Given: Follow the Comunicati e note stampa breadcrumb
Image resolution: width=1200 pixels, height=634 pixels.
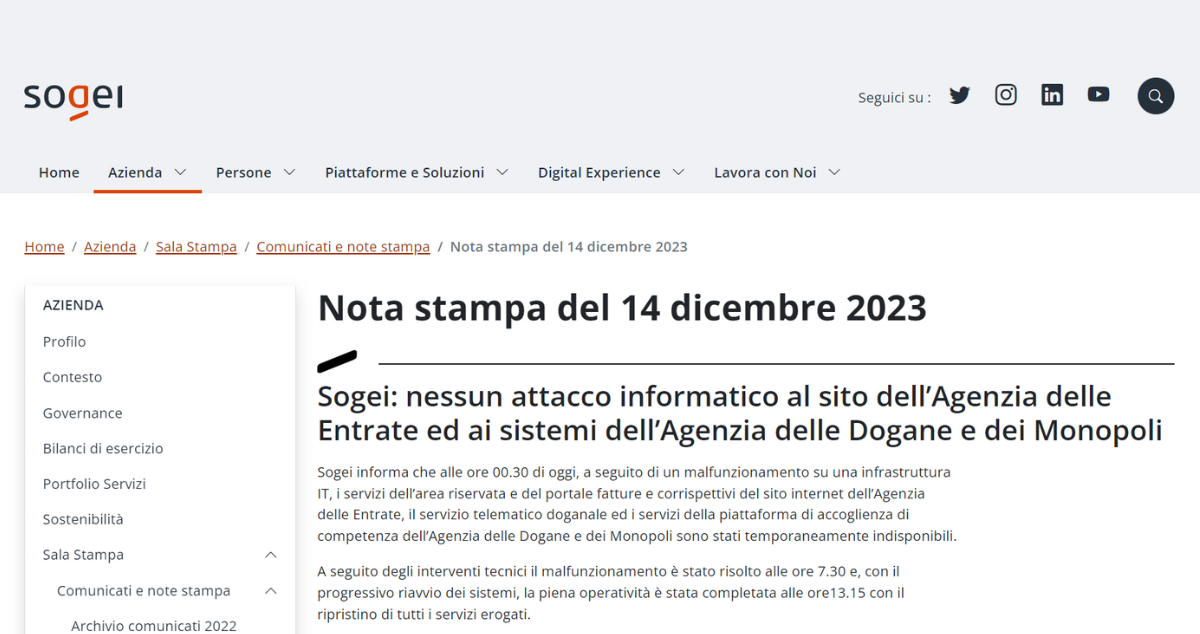Looking at the screenshot, I should [343, 247].
